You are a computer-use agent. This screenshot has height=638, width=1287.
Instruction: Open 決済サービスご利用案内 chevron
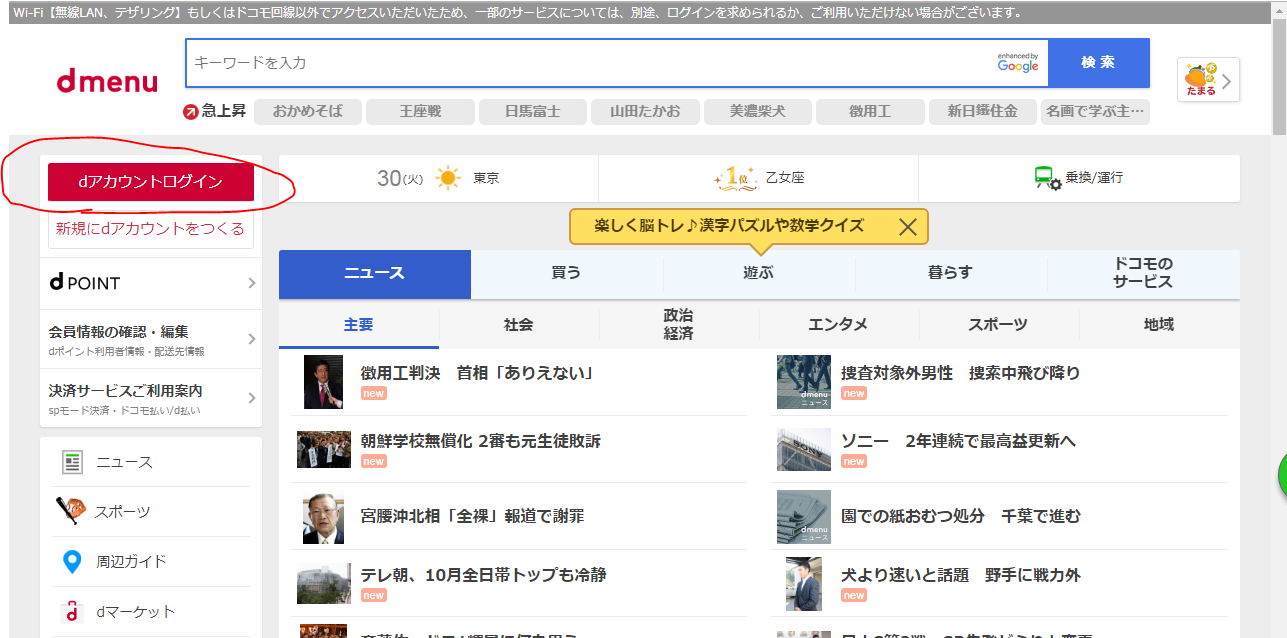251,398
